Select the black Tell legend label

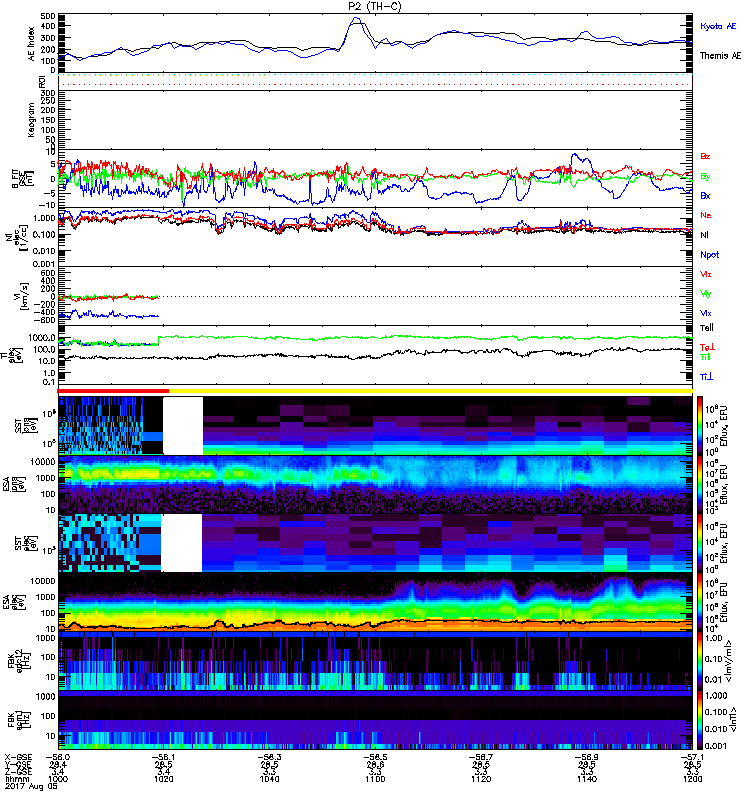point(706,328)
